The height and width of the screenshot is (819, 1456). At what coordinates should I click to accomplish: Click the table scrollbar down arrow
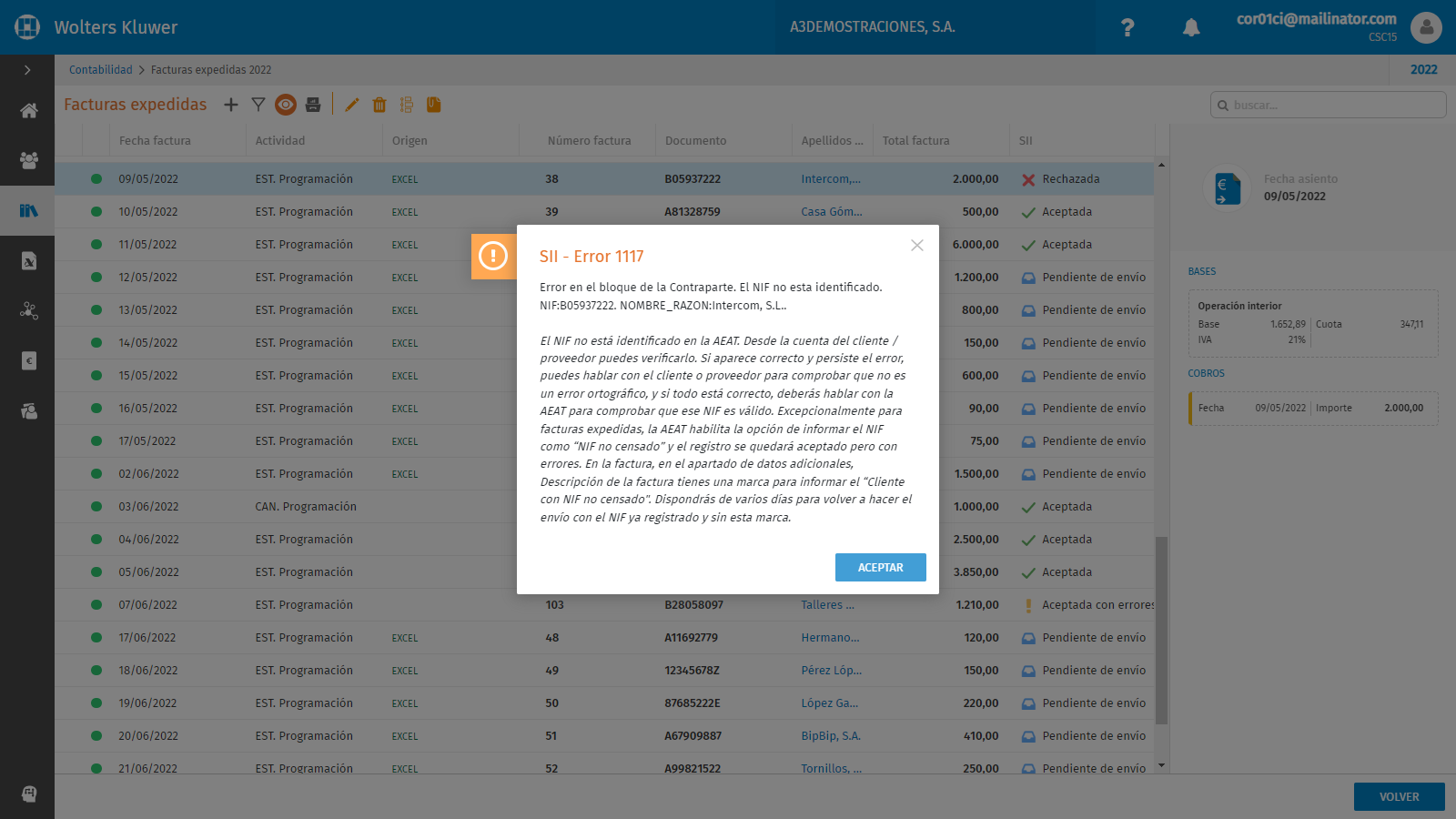[1161, 766]
